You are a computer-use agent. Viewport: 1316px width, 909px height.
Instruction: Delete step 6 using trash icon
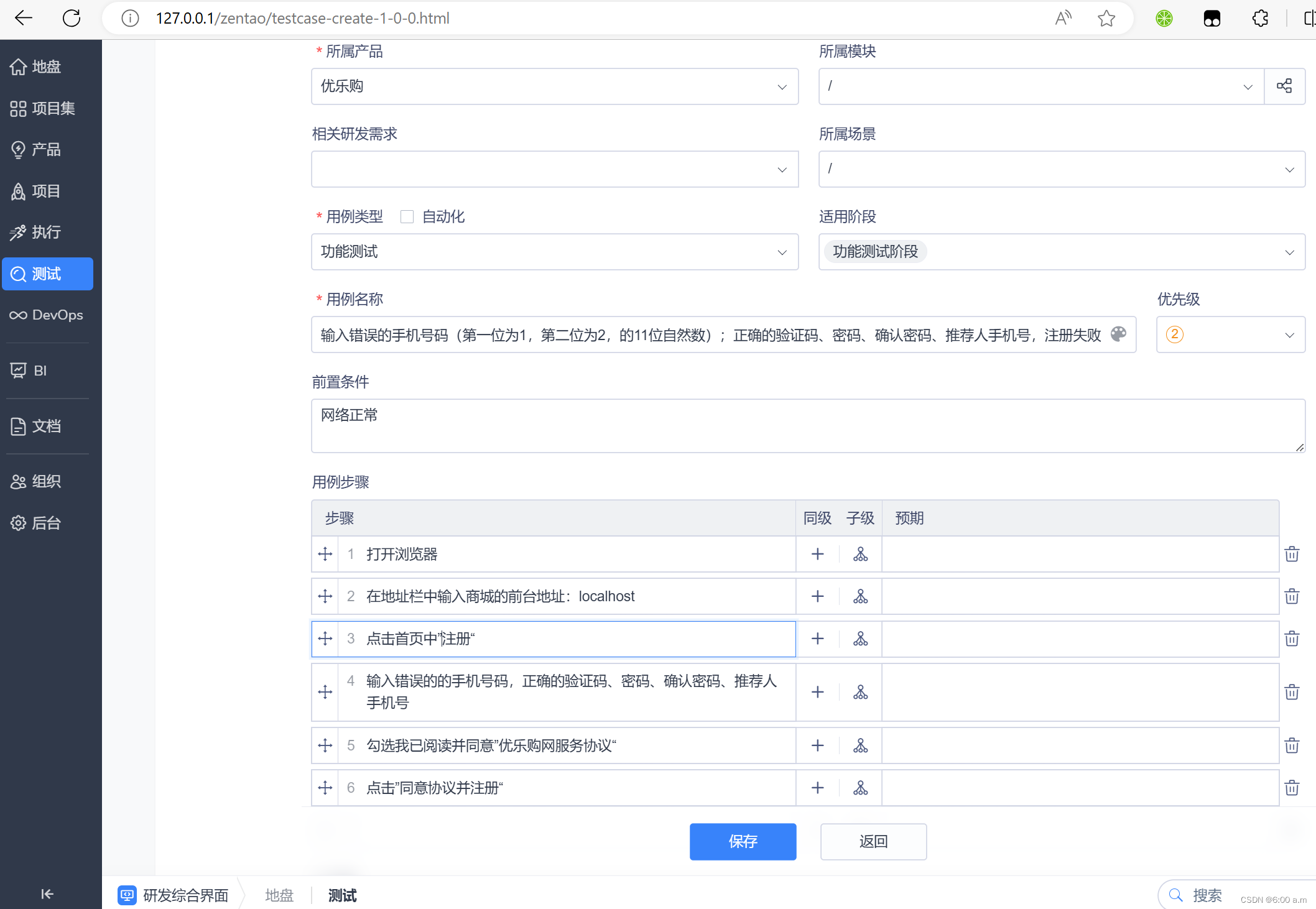(x=1292, y=788)
